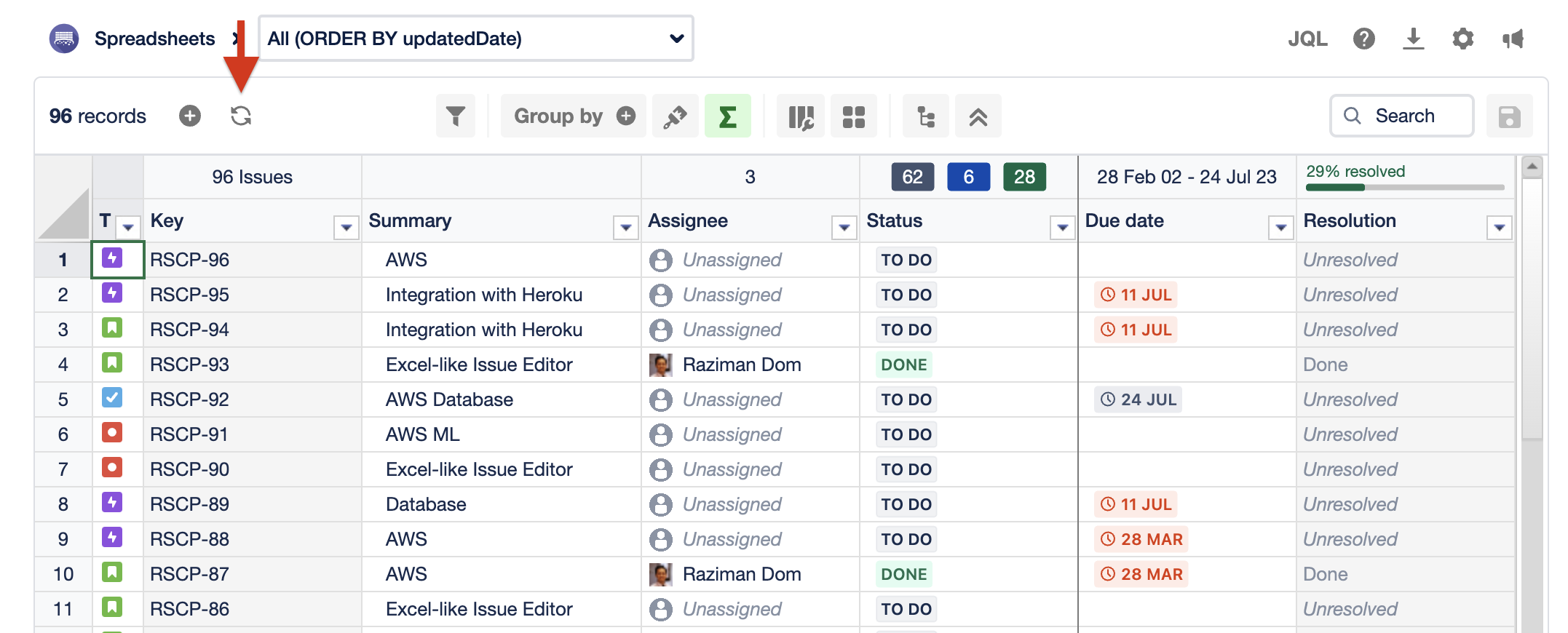This screenshot has height=633, width=1568.
Task: Add a new record with plus icon
Action: (190, 116)
